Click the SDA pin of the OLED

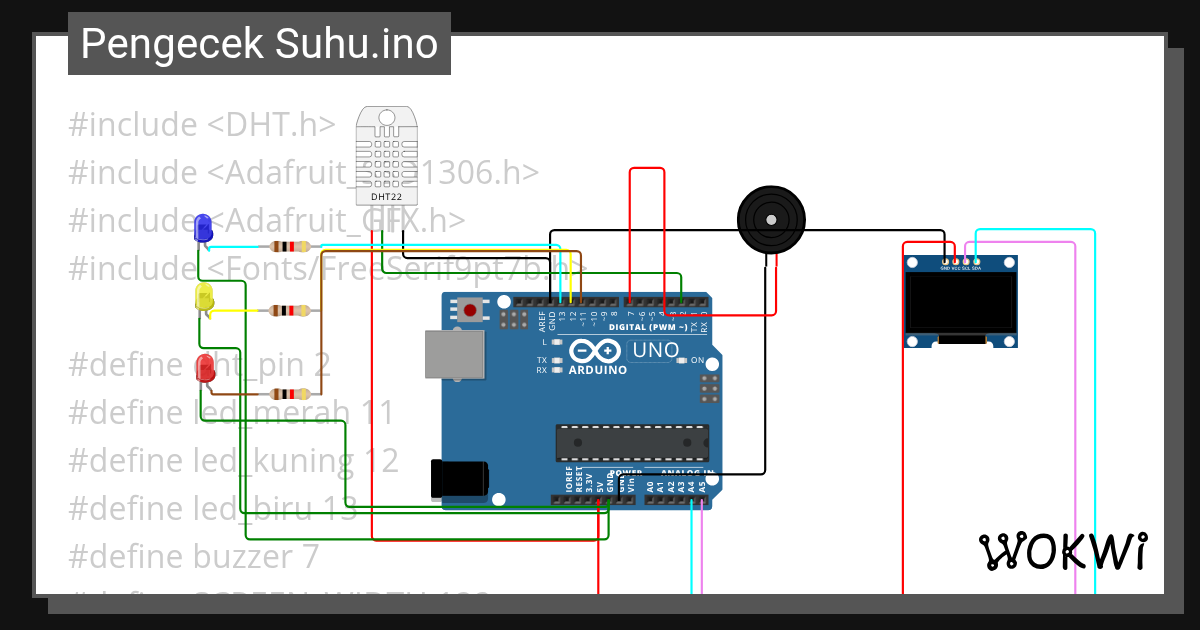pos(976,262)
